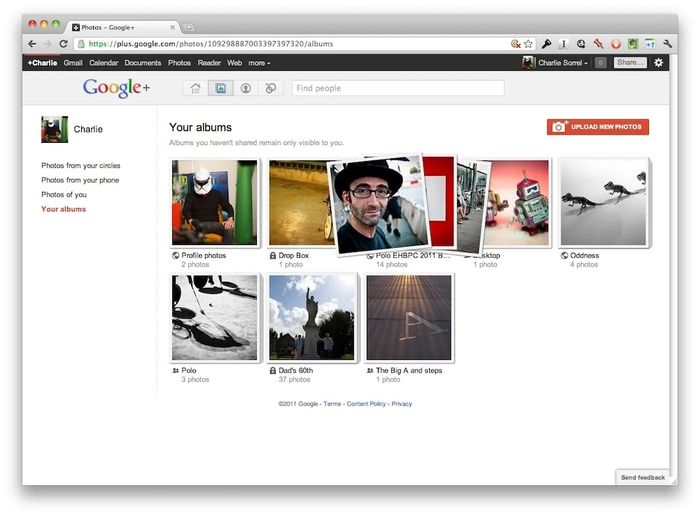
Task: Open the Circles icon in Google+ toolbar
Action: (x=269, y=88)
